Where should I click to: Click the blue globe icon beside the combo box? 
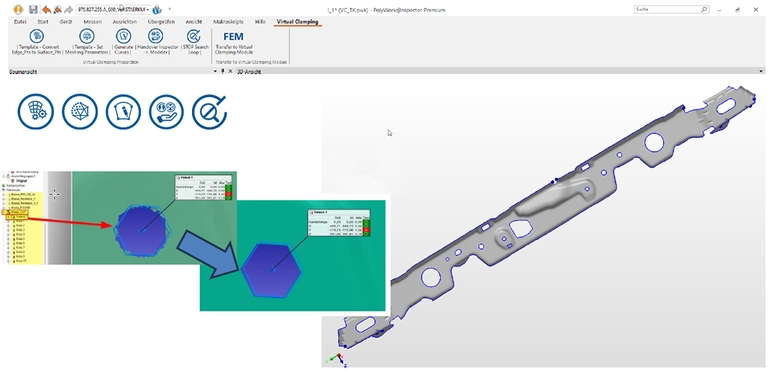pos(157,9)
